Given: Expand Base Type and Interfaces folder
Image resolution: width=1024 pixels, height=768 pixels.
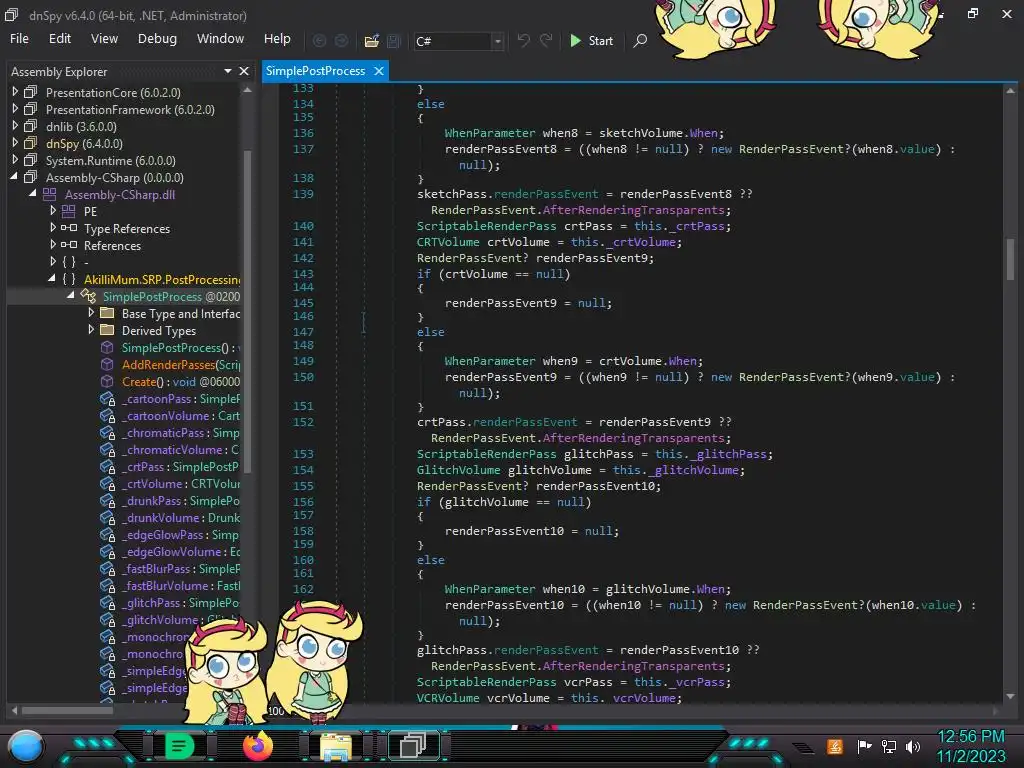Looking at the screenshot, I should tap(91, 313).
